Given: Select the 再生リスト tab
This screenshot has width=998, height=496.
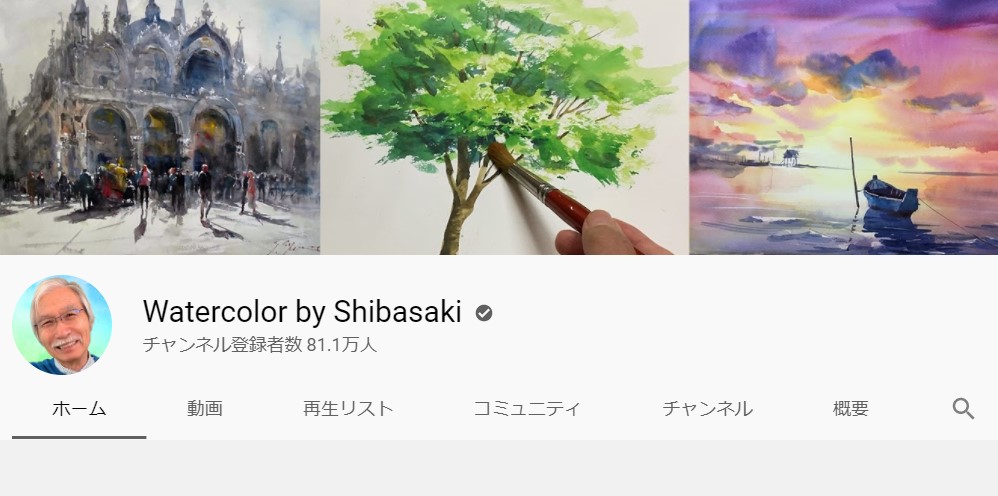Looking at the screenshot, I should click(348, 409).
